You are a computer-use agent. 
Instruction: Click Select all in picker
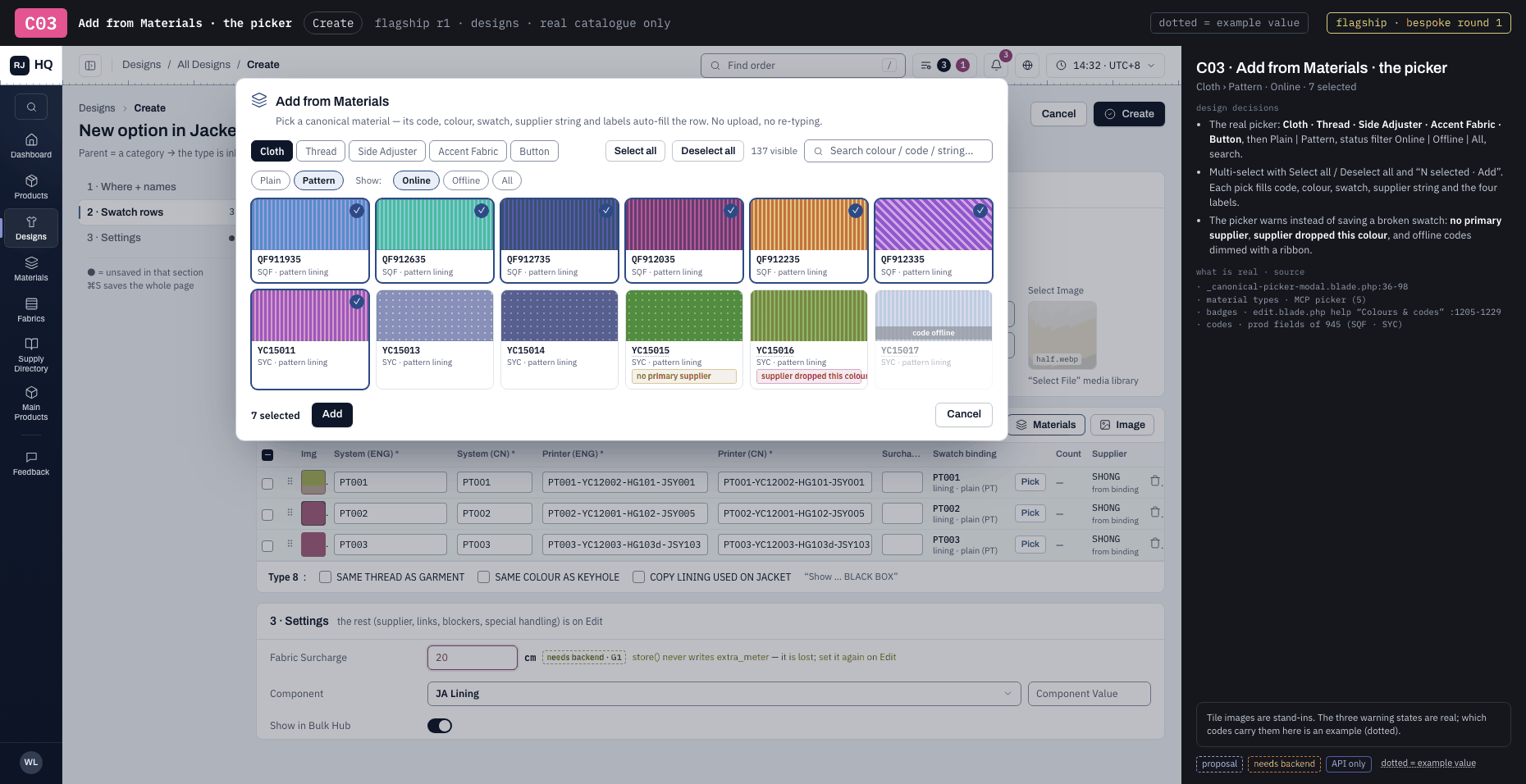(635, 151)
